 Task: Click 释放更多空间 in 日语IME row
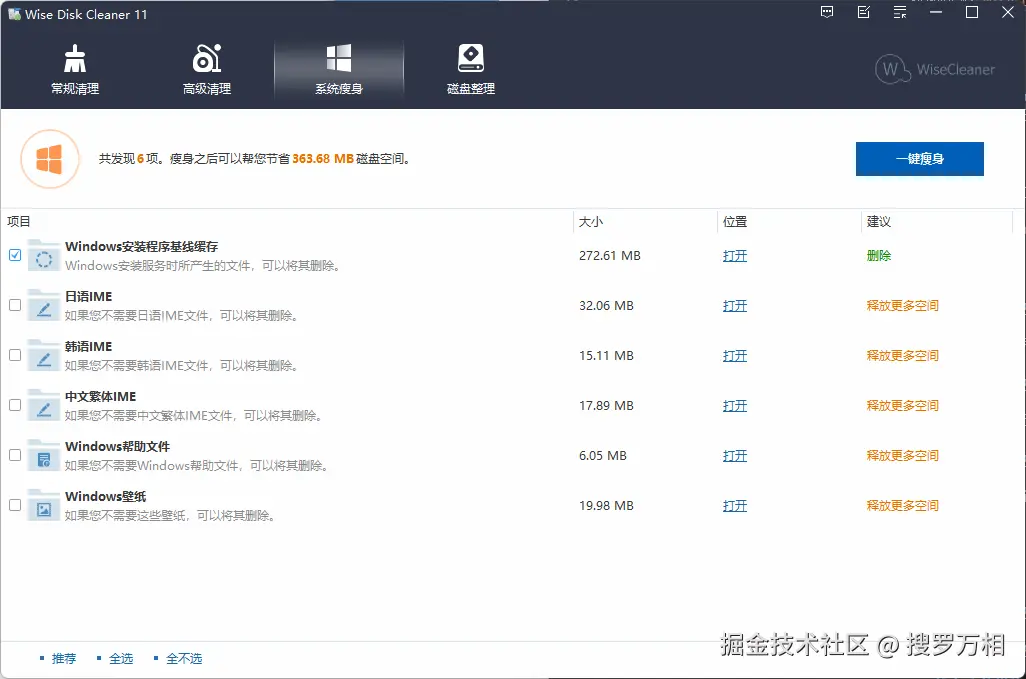[x=902, y=305]
